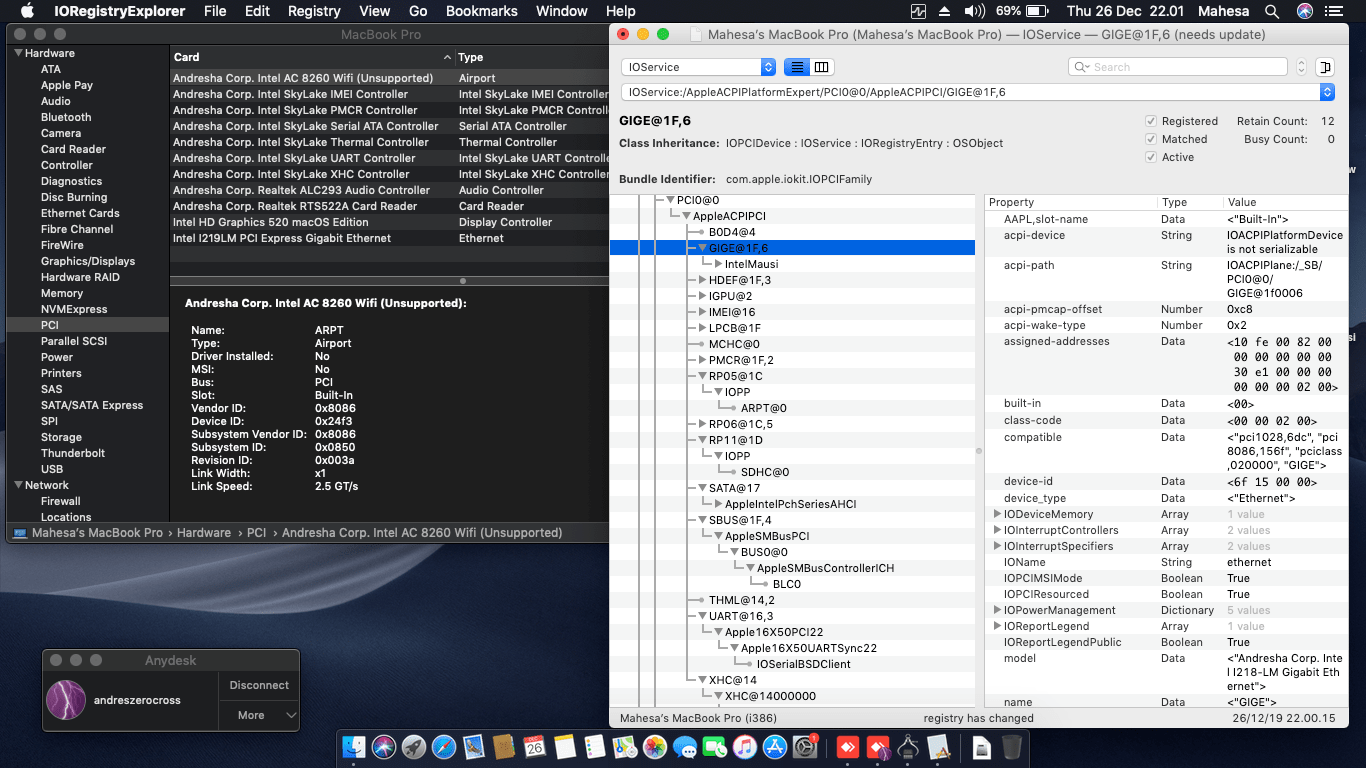This screenshot has height=768, width=1366.
Task: Expand the IOPowerManagement dictionary
Action: point(997,610)
